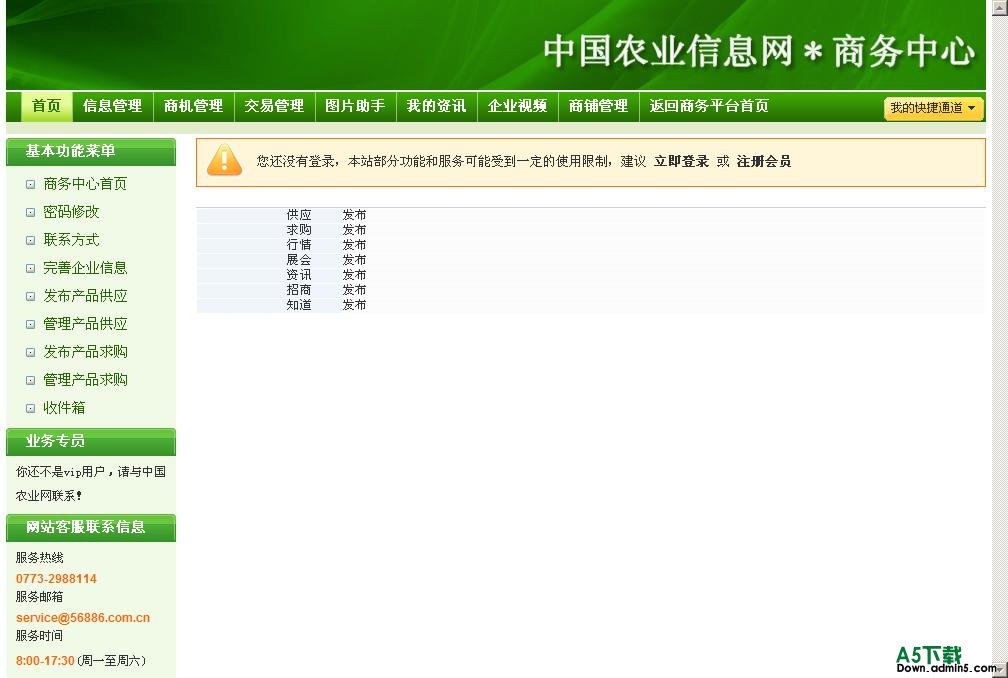The image size is (1008, 678).
Task: Open the 首页 navigation tab
Action: [x=47, y=106]
